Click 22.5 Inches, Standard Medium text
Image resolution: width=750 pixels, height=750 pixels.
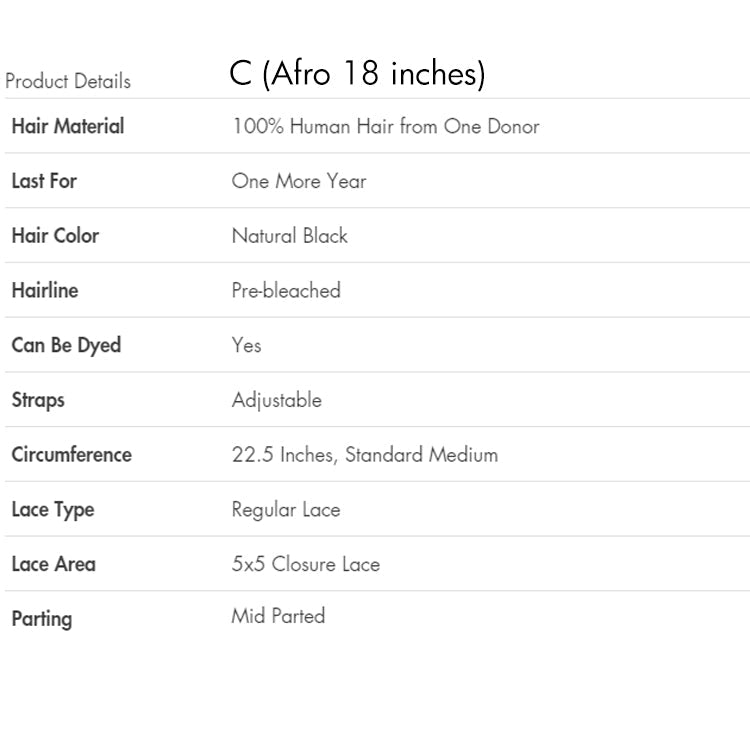[364, 455]
